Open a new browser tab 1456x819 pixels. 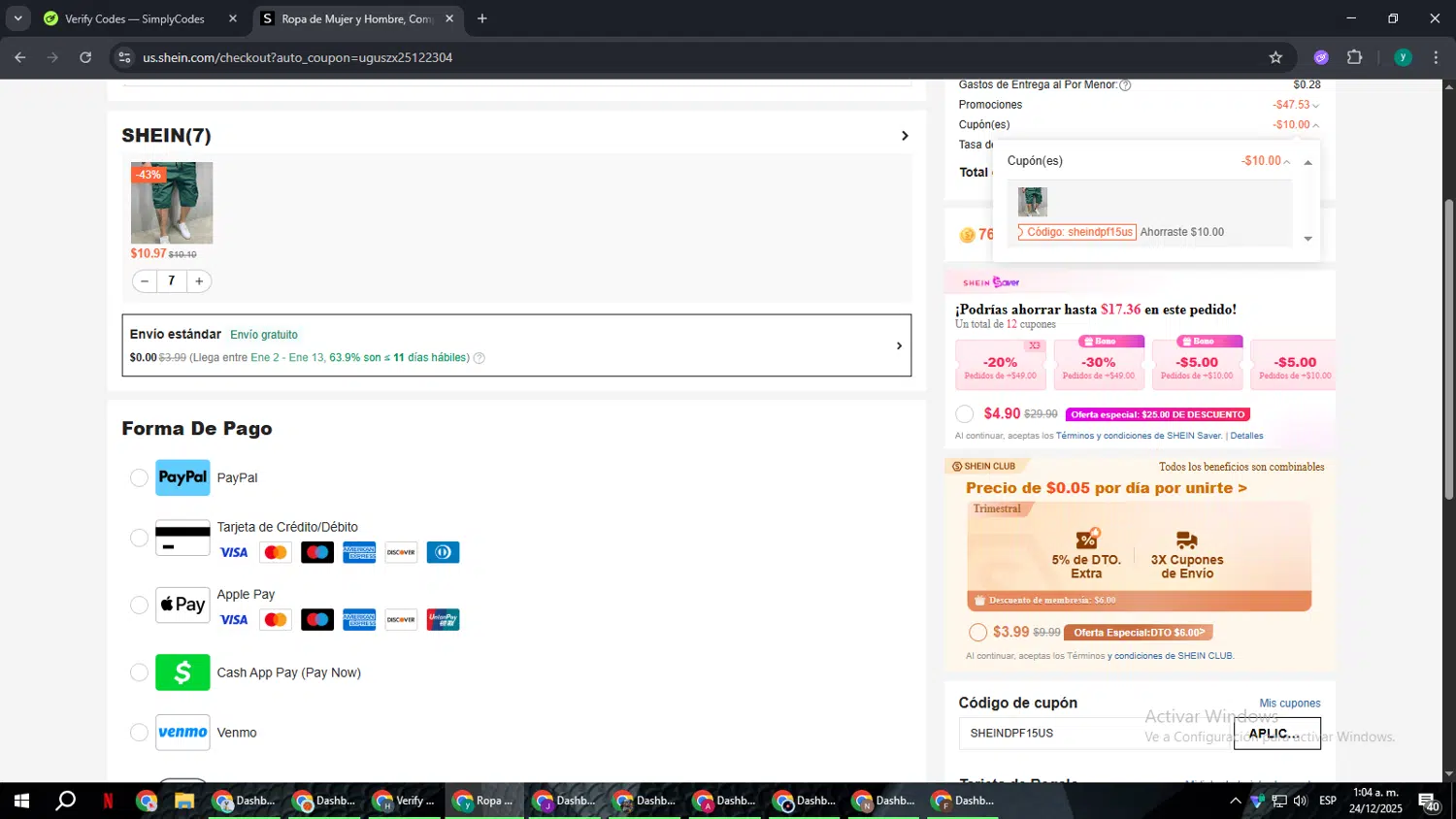coord(482,18)
